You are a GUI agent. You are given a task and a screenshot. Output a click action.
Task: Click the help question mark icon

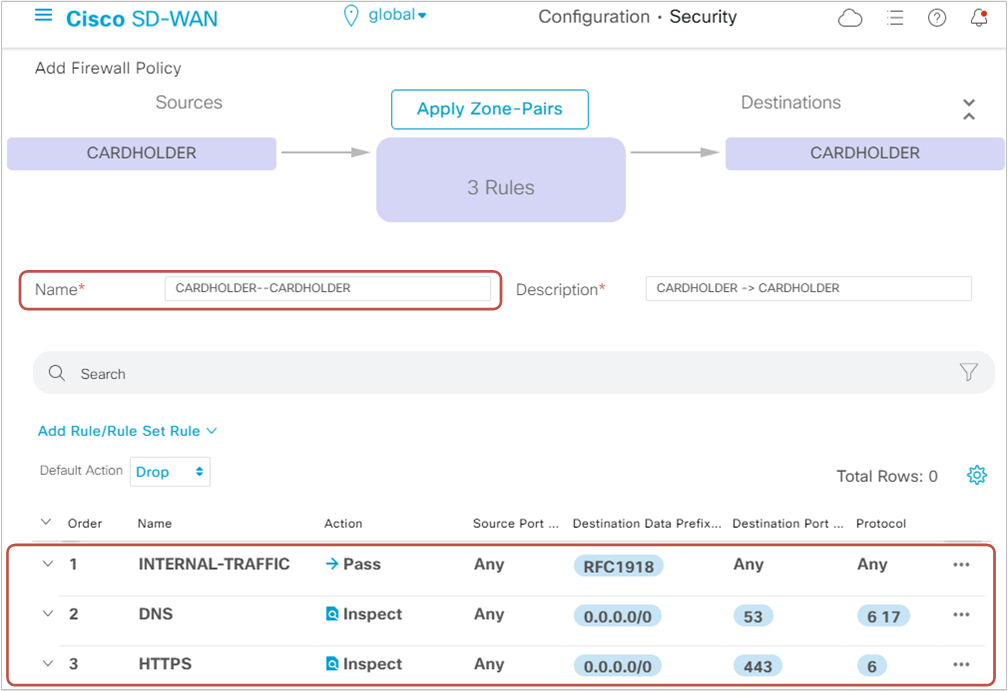click(936, 17)
